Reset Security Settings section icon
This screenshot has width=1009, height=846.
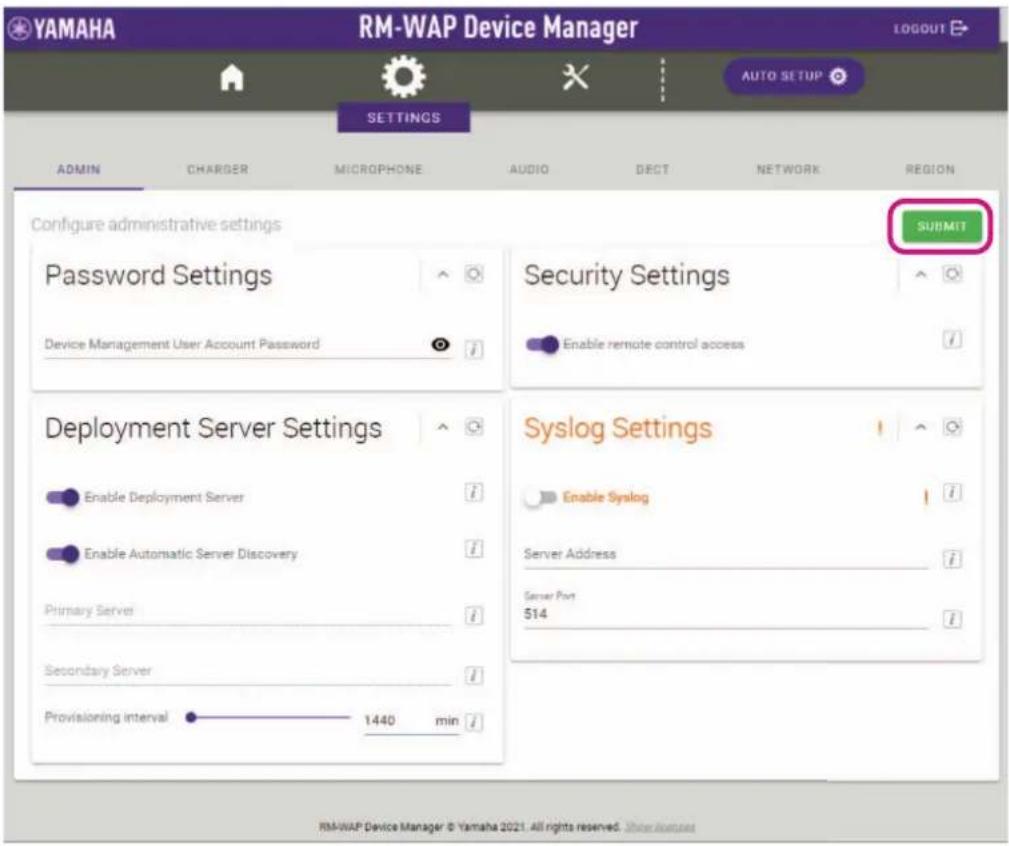click(x=952, y=274)
